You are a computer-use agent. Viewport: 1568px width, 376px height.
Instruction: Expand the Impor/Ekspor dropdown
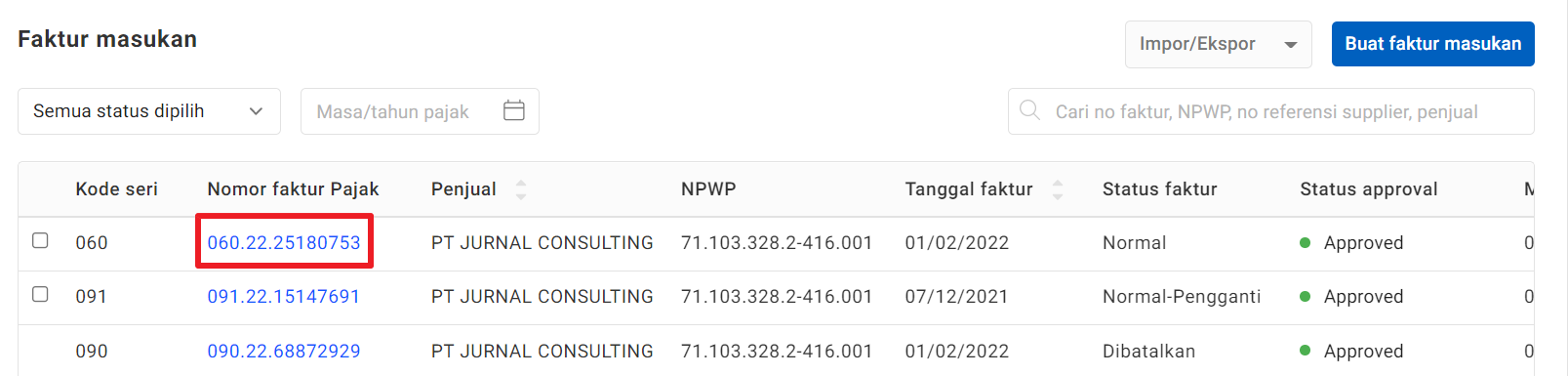pos(1218,45)
